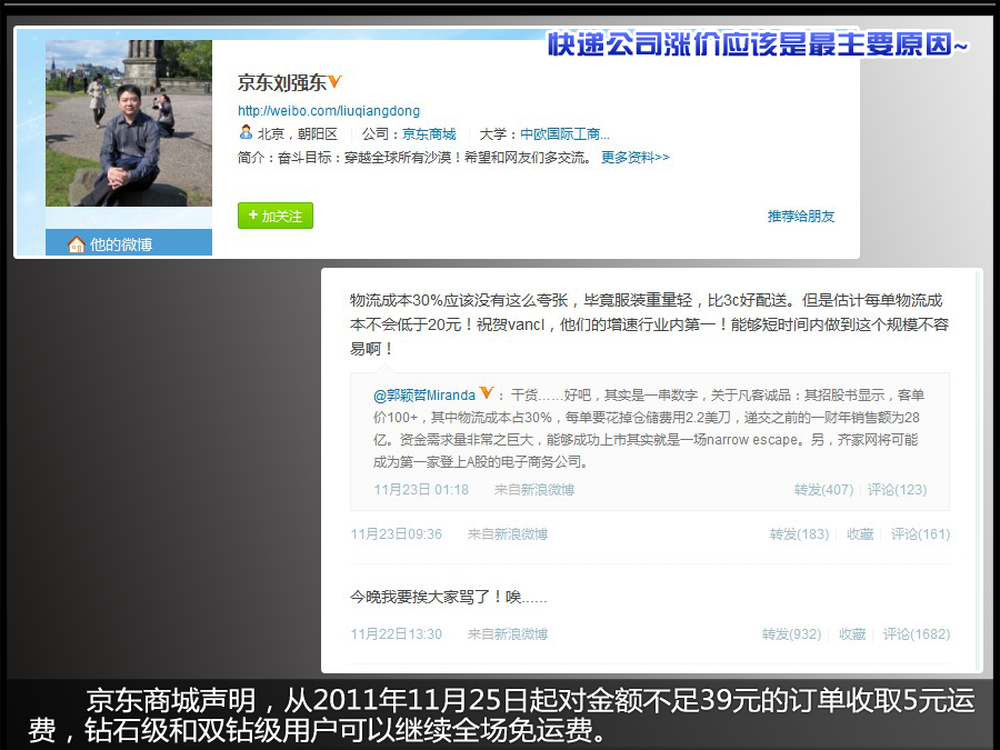The height and width of the screenshot is (750, 1000).
Task: Click the 推荐给朋友 link
Action: coord(801,216)
